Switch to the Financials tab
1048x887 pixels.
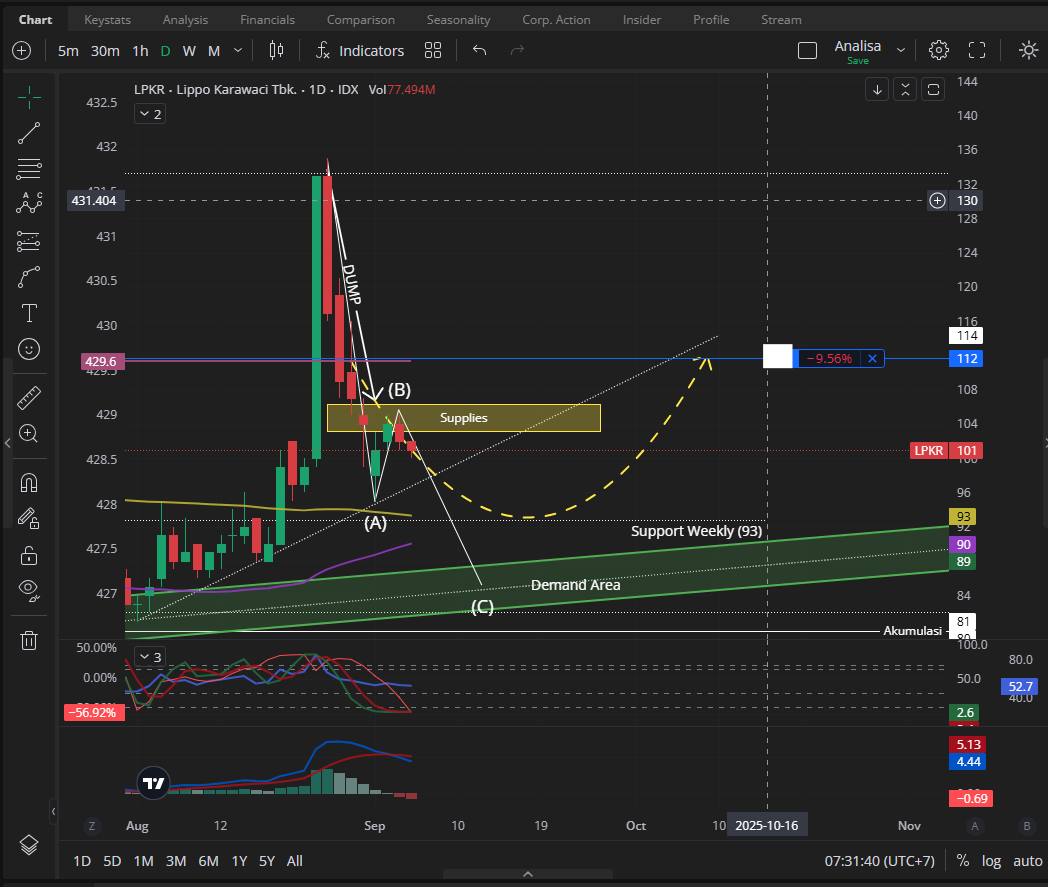tap(267, 20)
